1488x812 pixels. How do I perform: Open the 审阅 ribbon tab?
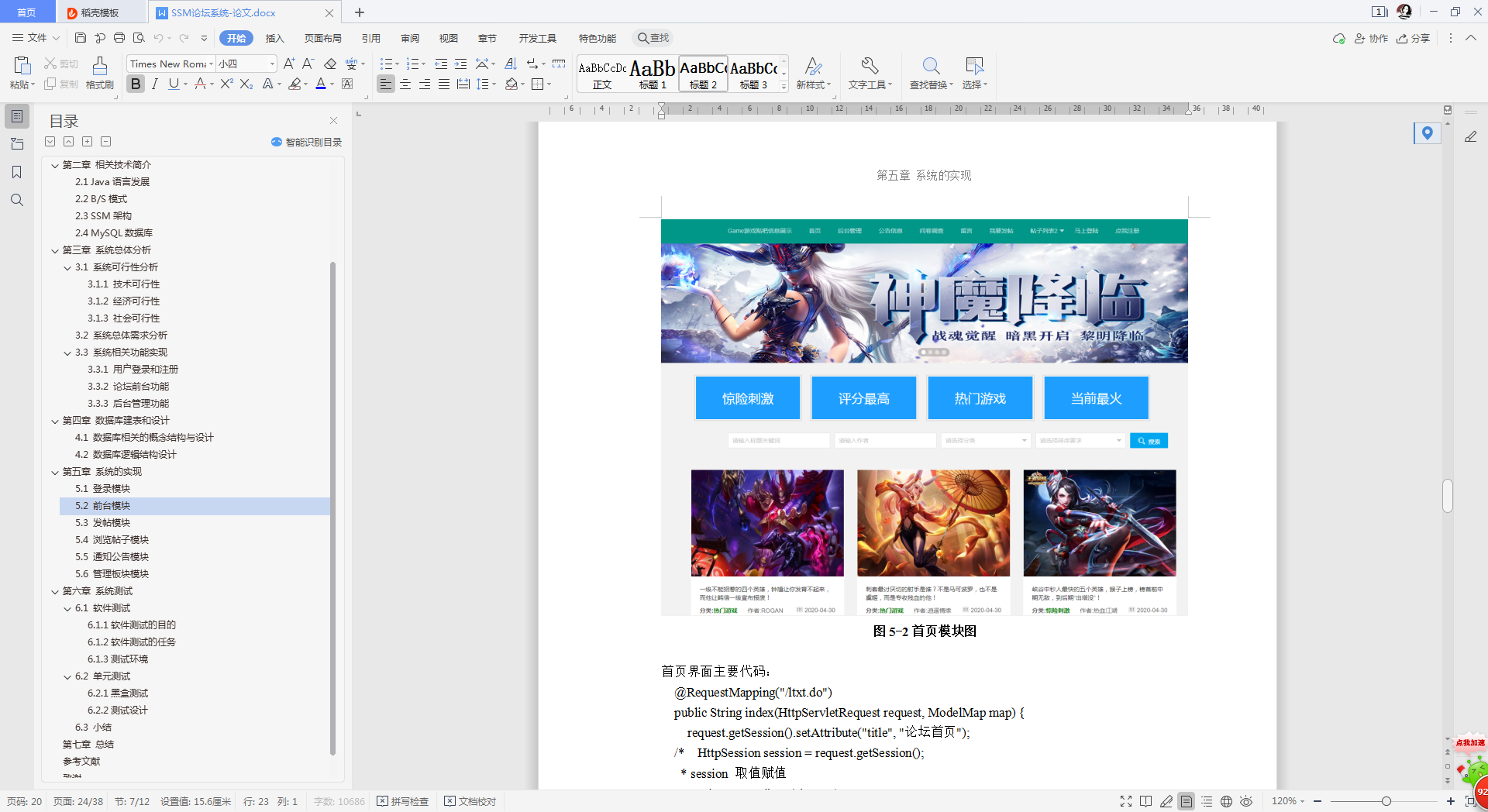[x=410, y=38]
